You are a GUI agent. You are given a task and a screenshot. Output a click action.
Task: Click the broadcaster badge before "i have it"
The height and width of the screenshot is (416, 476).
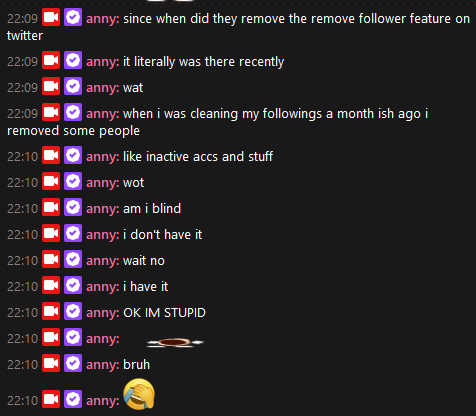click(51, 285)
